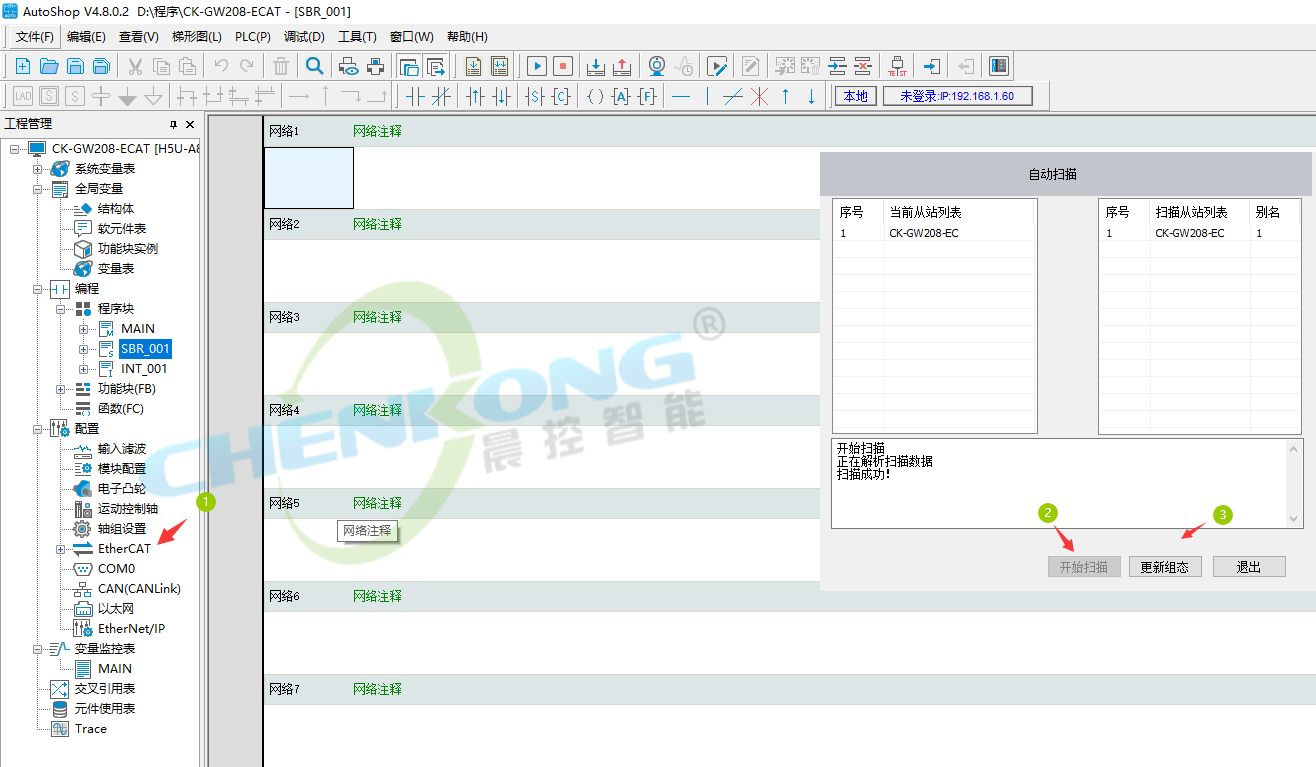The image size is (1316, 767).
Task: Insert a normally closed contact
Action: coord(441,96)
